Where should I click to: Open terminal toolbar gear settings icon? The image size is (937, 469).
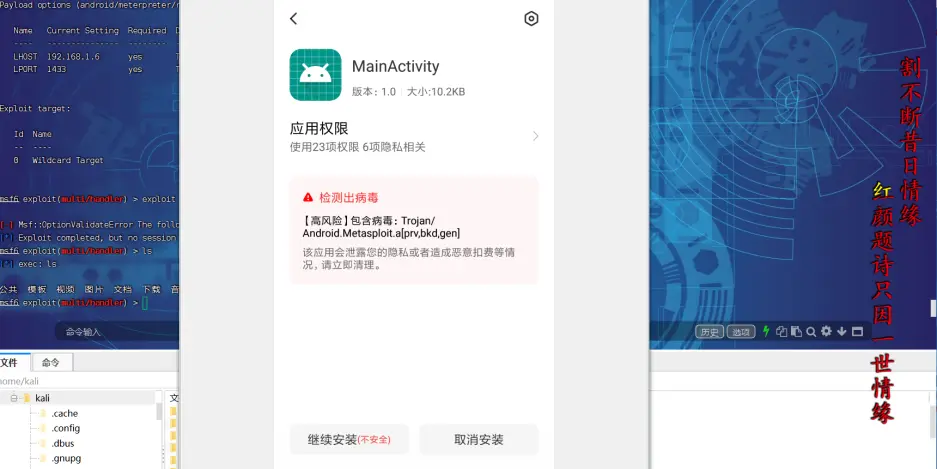(826, 331)
